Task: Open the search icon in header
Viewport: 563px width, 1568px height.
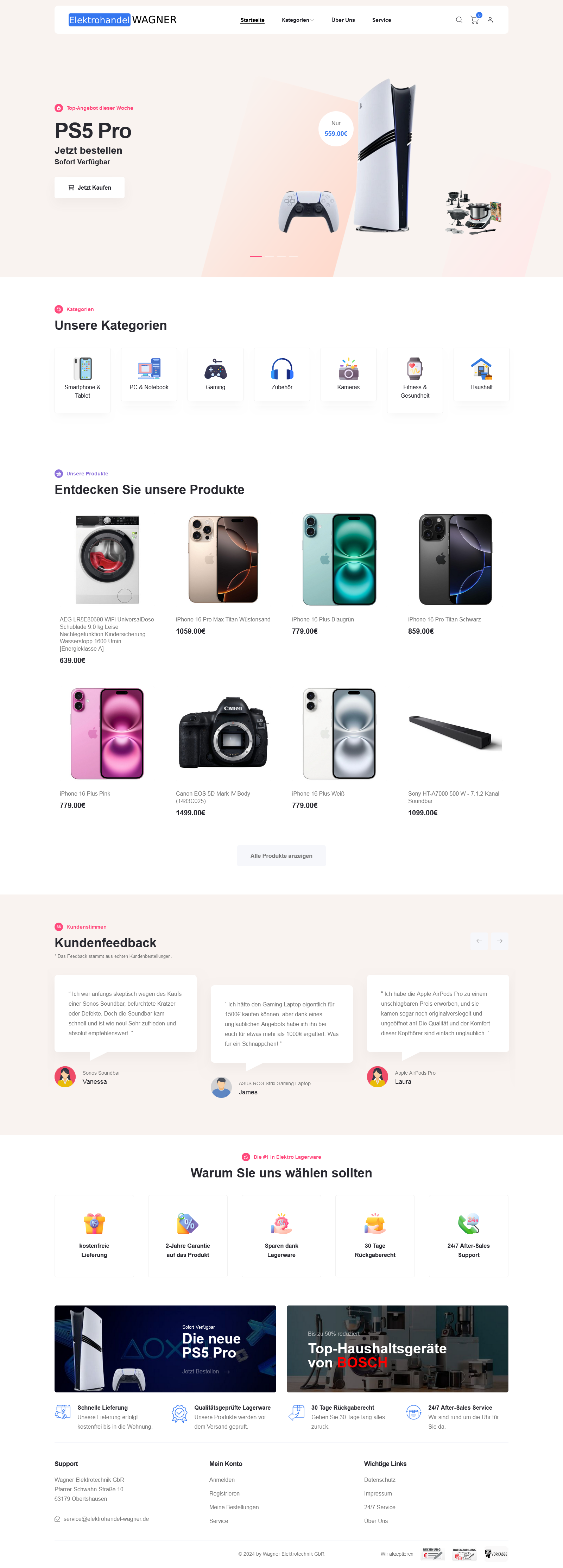Action: 459,20
